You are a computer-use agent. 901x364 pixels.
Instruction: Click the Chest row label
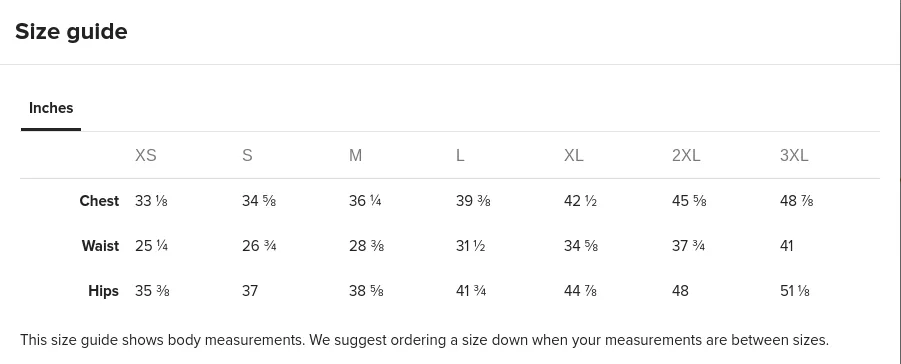click(x=99, y=201)
